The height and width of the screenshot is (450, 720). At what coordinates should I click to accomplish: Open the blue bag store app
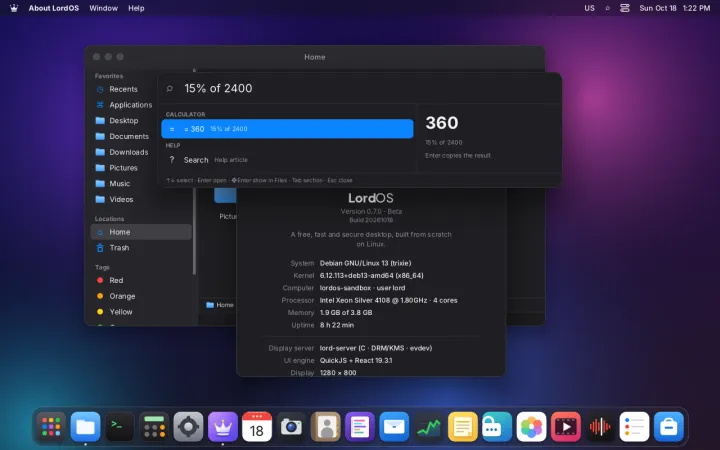click(x=669, y=427)
